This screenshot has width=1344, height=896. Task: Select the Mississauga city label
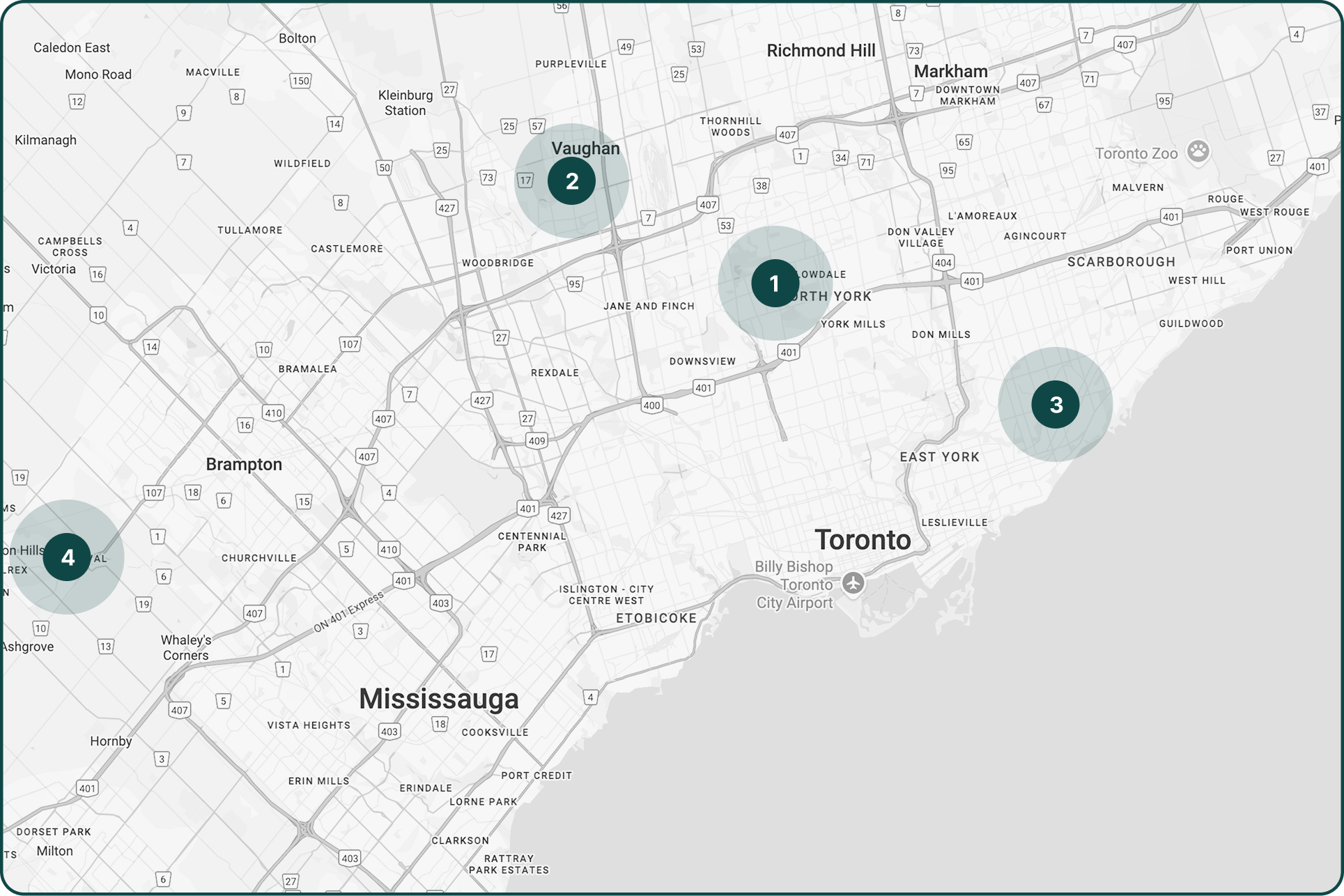[439, 699]
